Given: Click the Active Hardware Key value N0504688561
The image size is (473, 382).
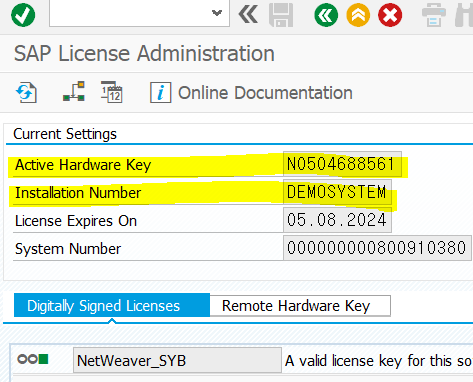Looking at the screenshot, I should click(342, 164).
